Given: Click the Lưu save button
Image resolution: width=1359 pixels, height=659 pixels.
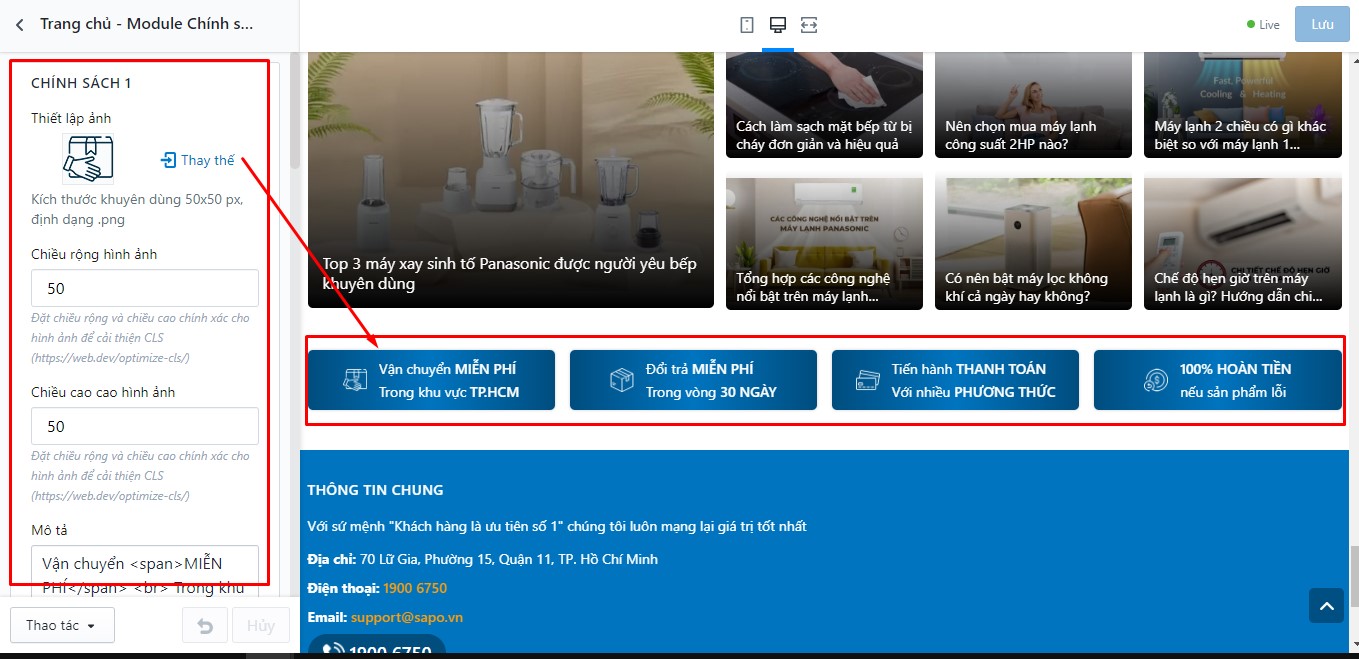Looking at the screenshot, I should (x=1322, y=24).
